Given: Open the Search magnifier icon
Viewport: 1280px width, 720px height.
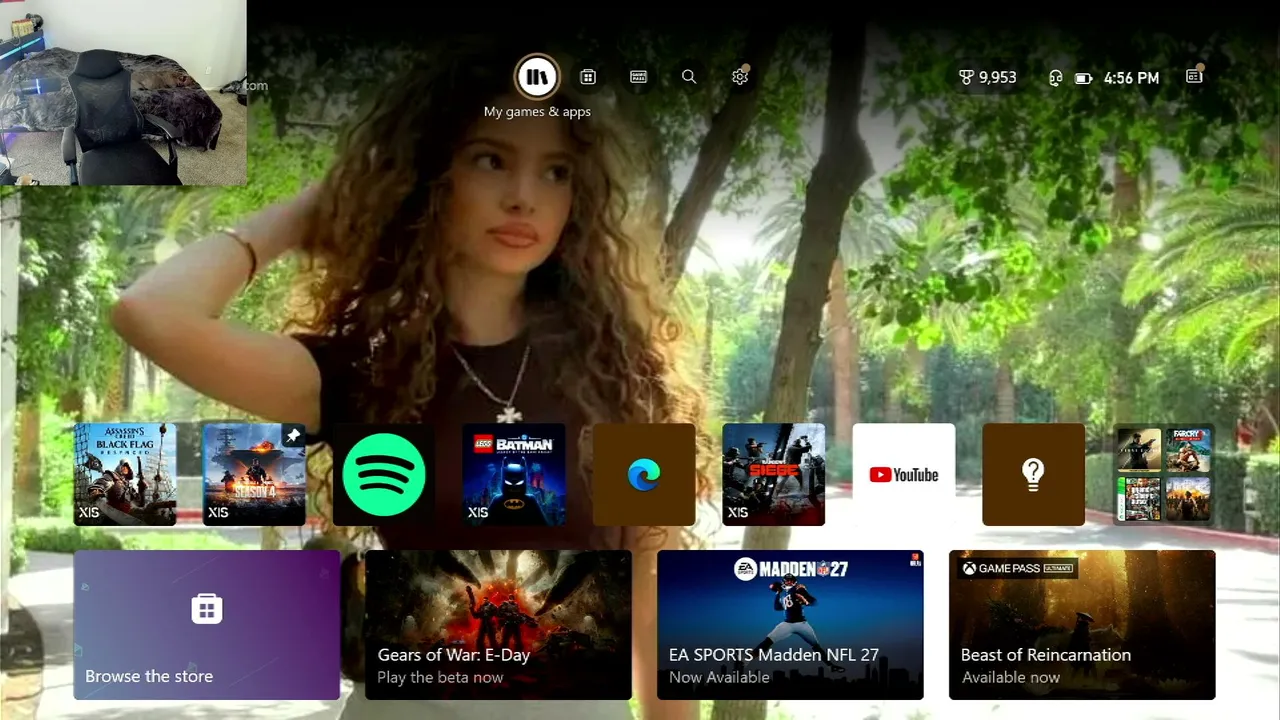Looking at the screenshot, I should 689,77.
